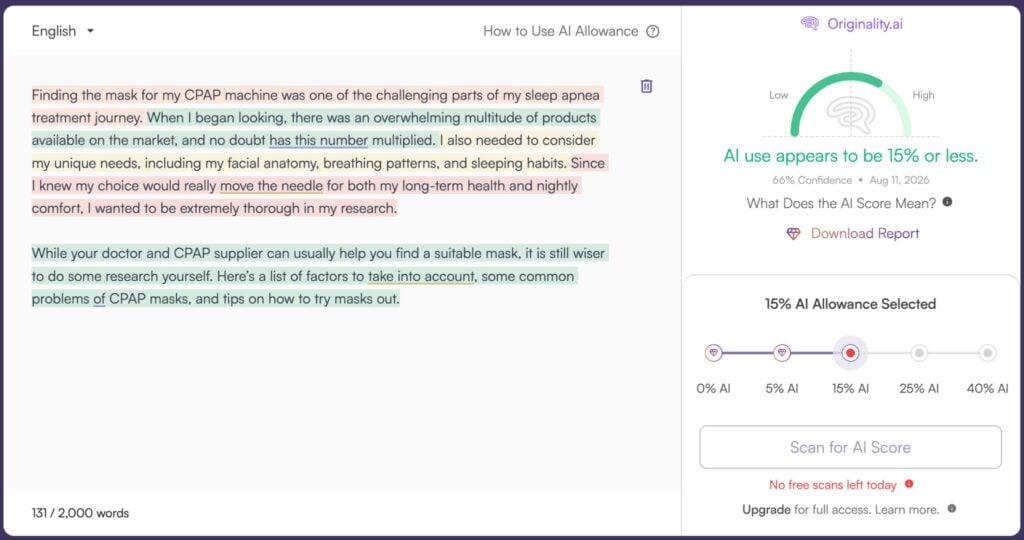Click the diamond icon beside Download Report

pyautogui.click(x=793, y=234)
